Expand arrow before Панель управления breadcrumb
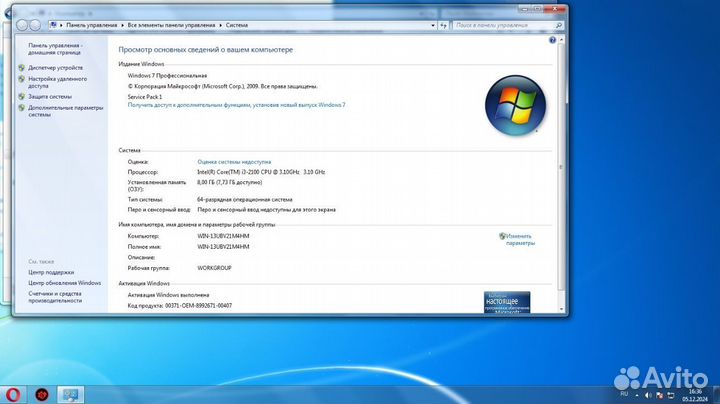Image resolution: width=720 pixels, height=404 pixels. [62, 25]
